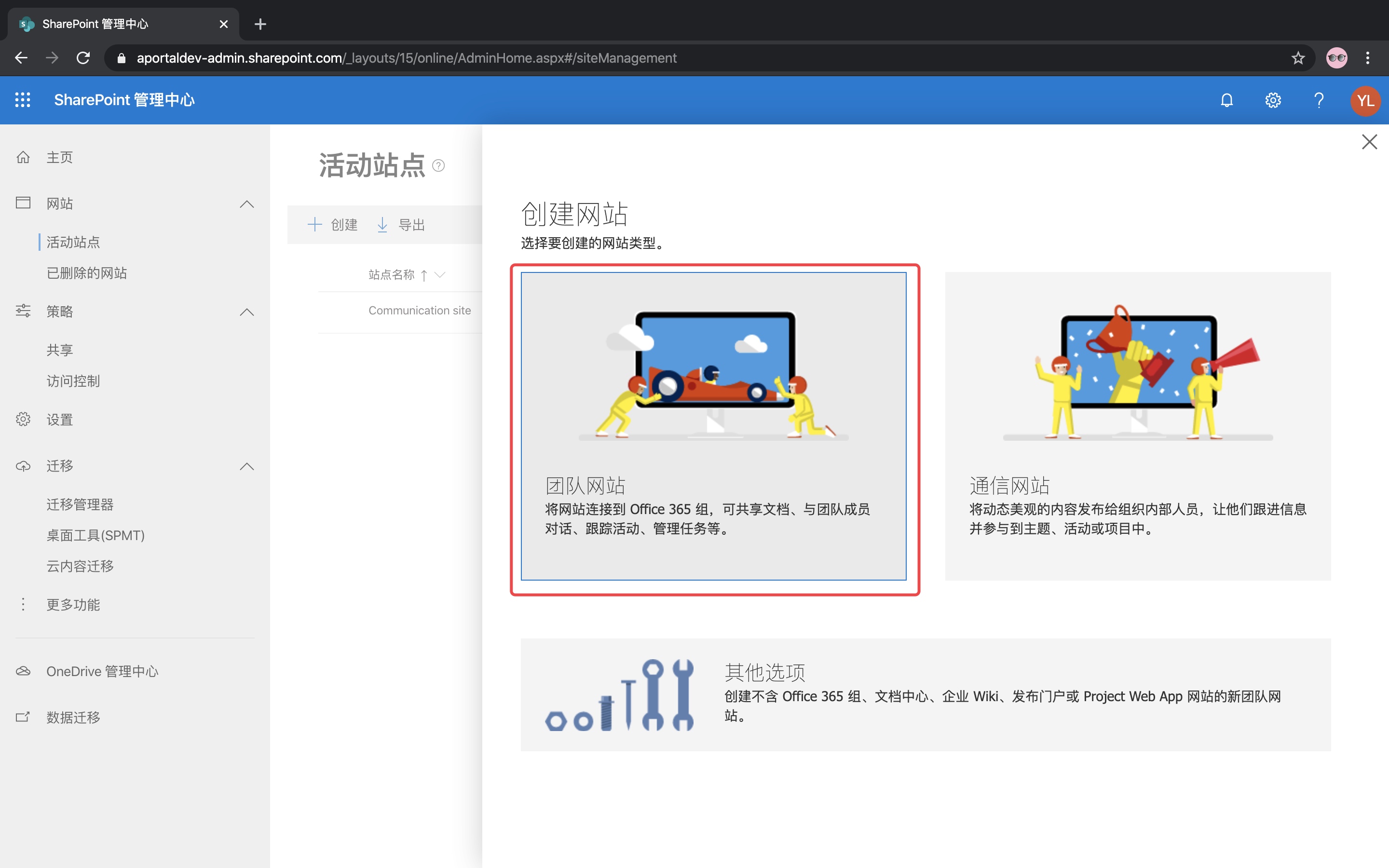Bookmark this page with the star

1298,58
